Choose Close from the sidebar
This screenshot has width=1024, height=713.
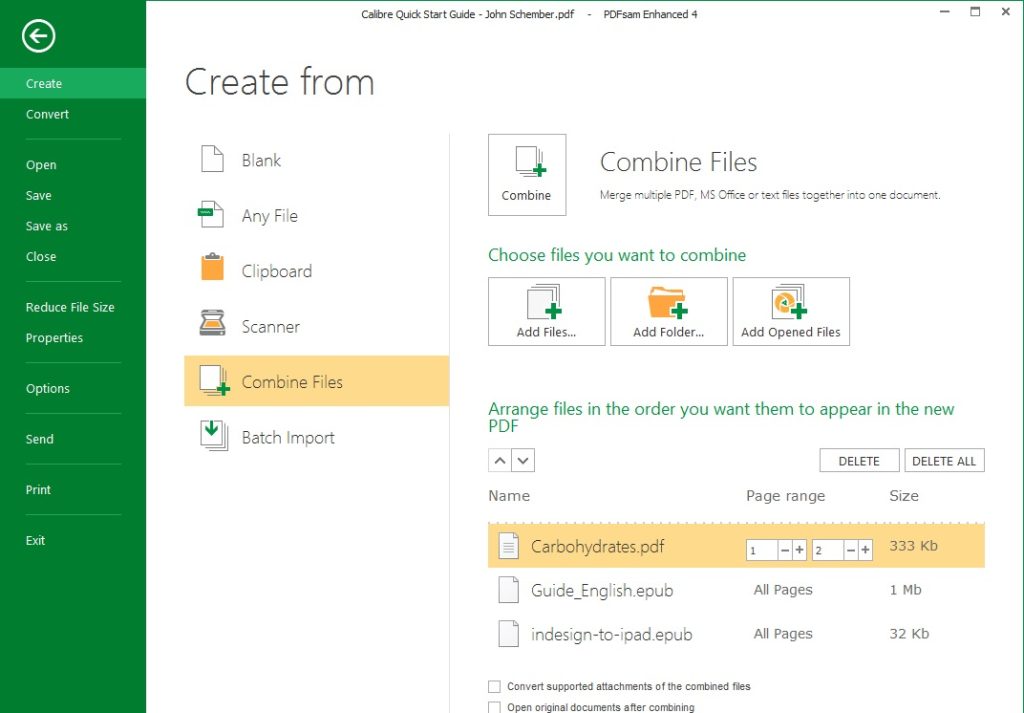[x=41, y=257]
